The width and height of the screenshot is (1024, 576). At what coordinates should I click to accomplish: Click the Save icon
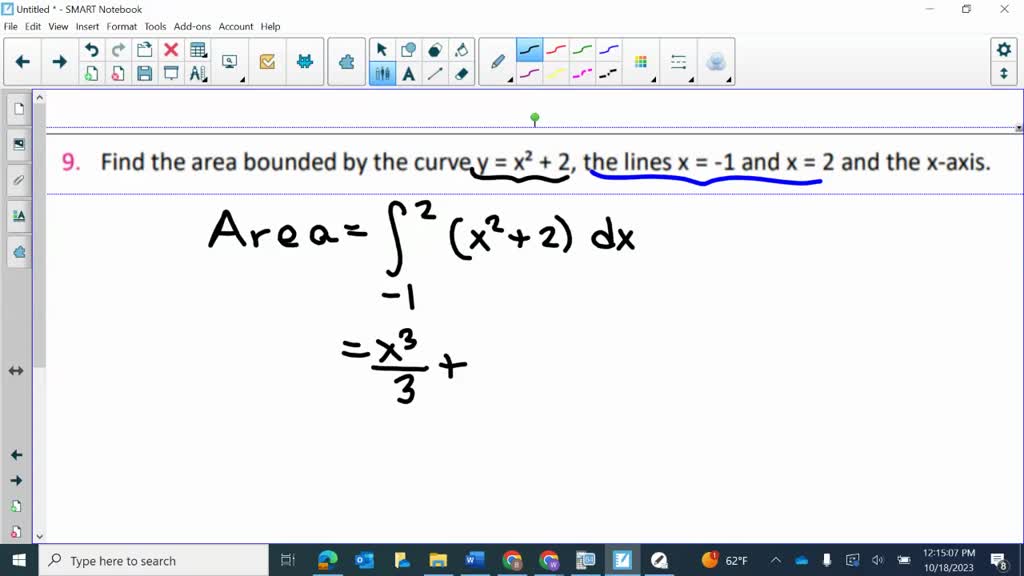pyautogui.click(x=143, y=73)
